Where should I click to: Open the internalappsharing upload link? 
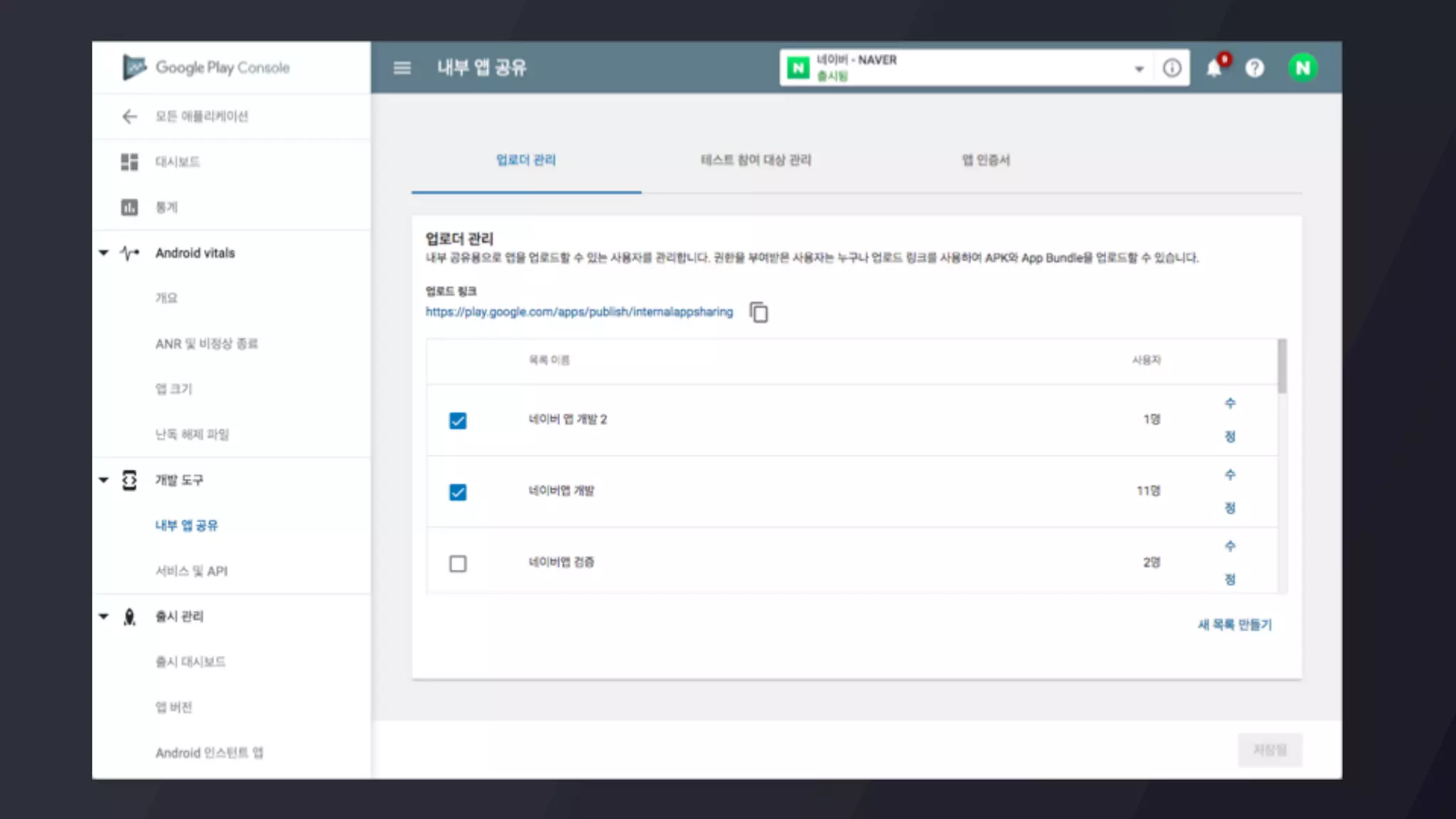click(579, 312)
